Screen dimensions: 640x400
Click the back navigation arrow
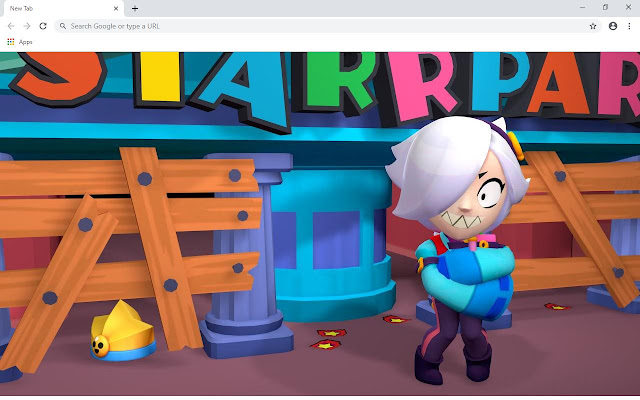(x=11, y=26)
